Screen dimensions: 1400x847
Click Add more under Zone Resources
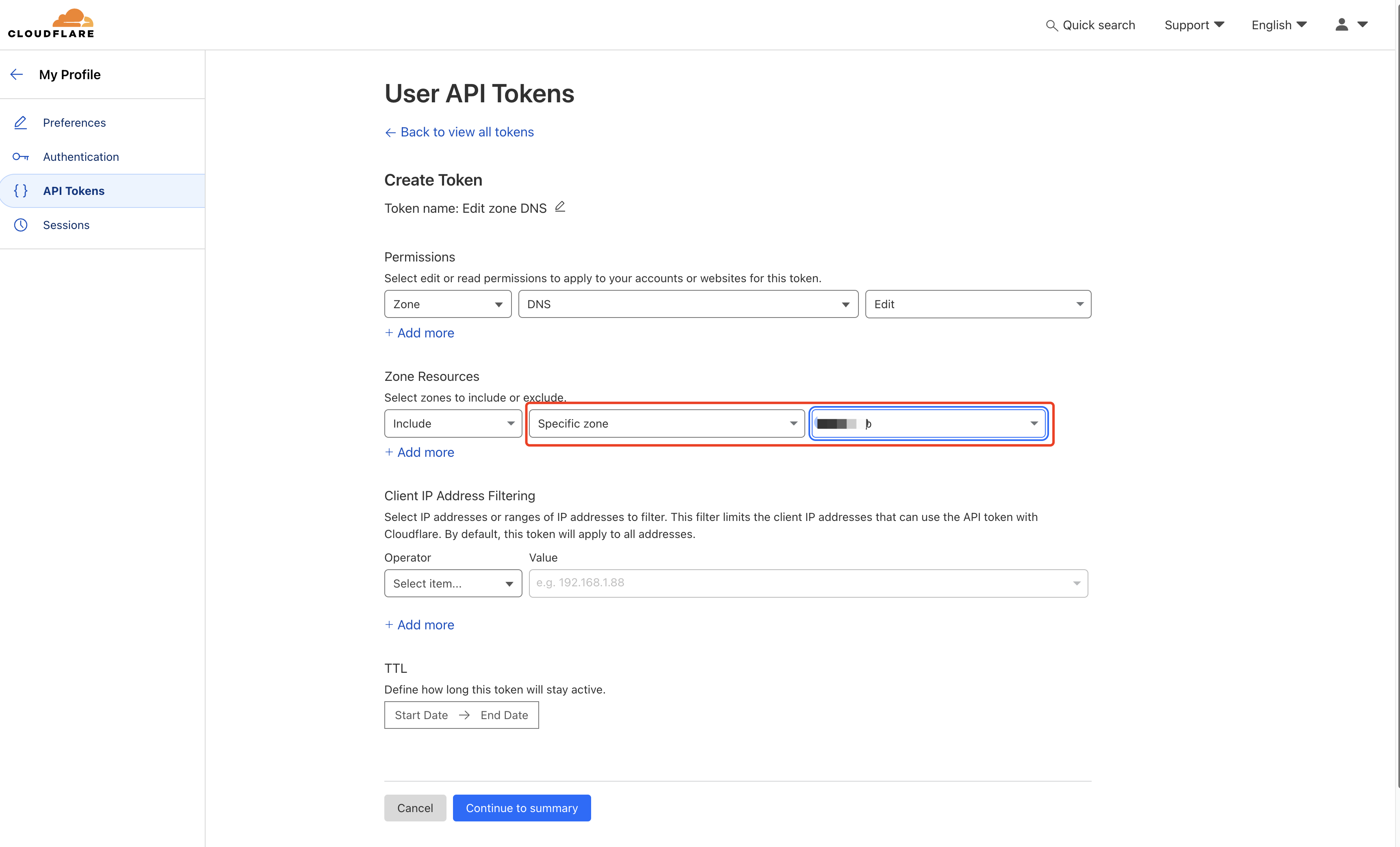(x=419, y=452)
